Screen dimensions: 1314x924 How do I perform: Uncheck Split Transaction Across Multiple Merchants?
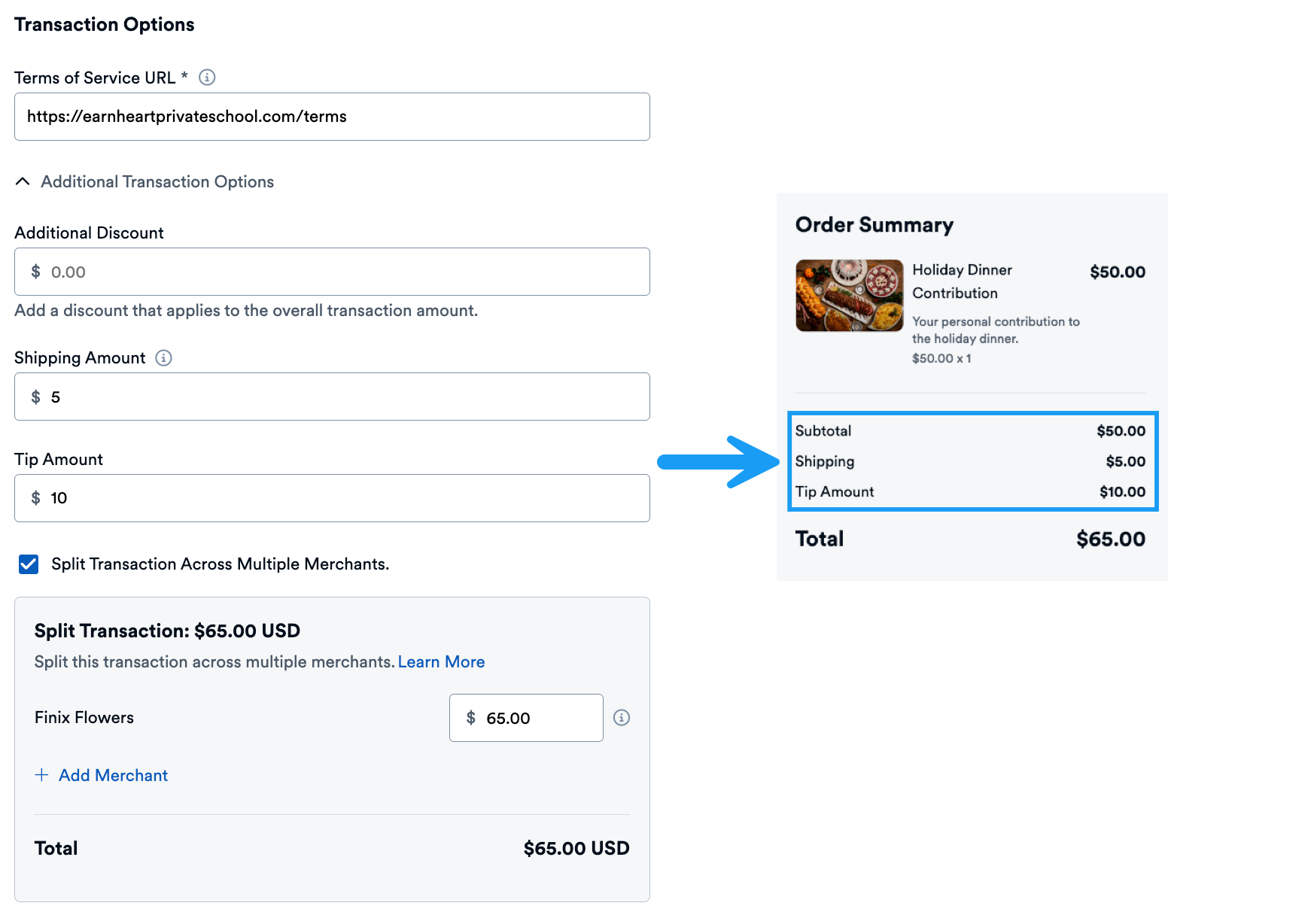point(28,564)
